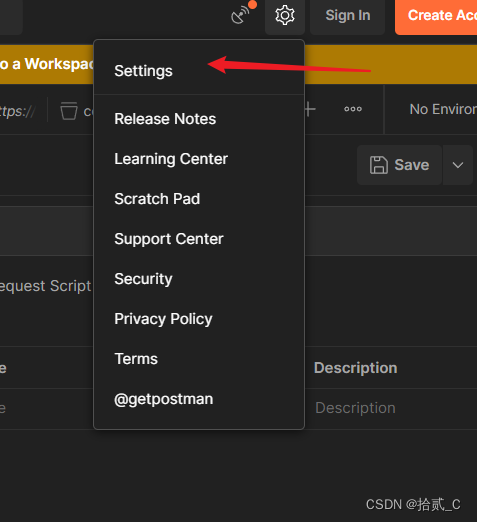Click the Create Account button
The height and width of the screenshot is (522, 477).
coord(436,15)
